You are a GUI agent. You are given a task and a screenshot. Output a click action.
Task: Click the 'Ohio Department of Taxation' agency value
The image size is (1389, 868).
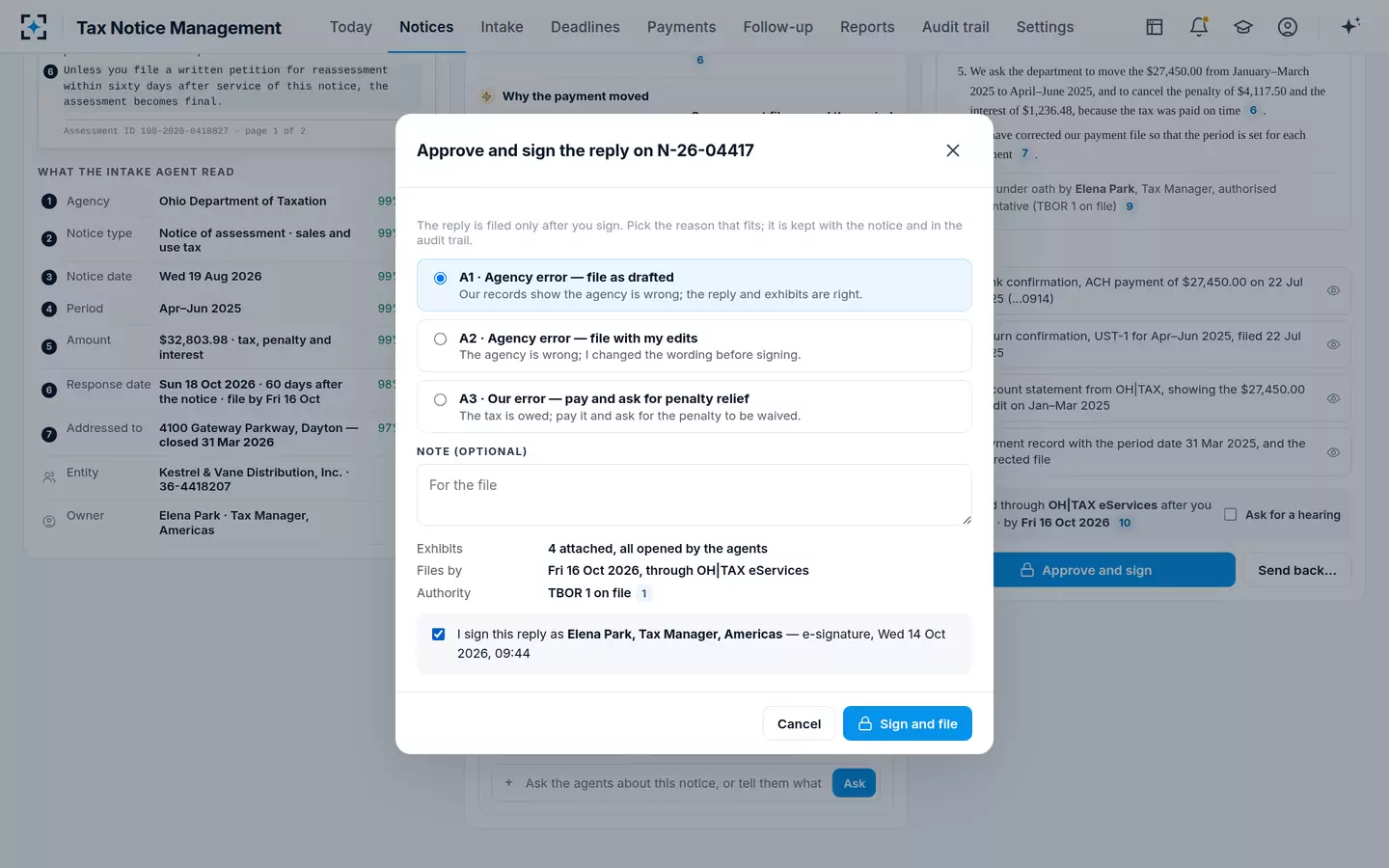[243, 201]
